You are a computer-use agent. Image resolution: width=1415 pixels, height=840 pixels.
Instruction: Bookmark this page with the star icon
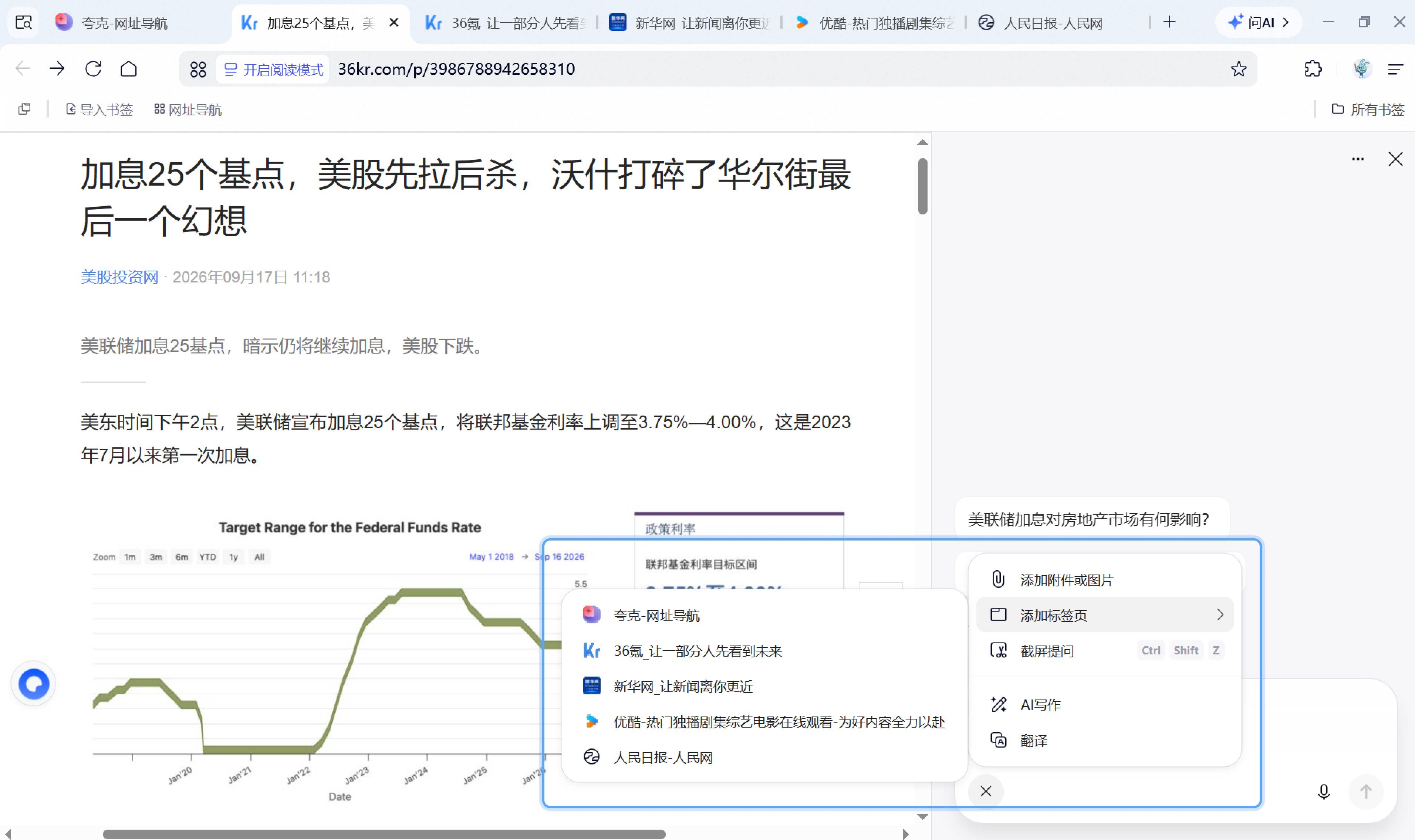[1238, 68]
